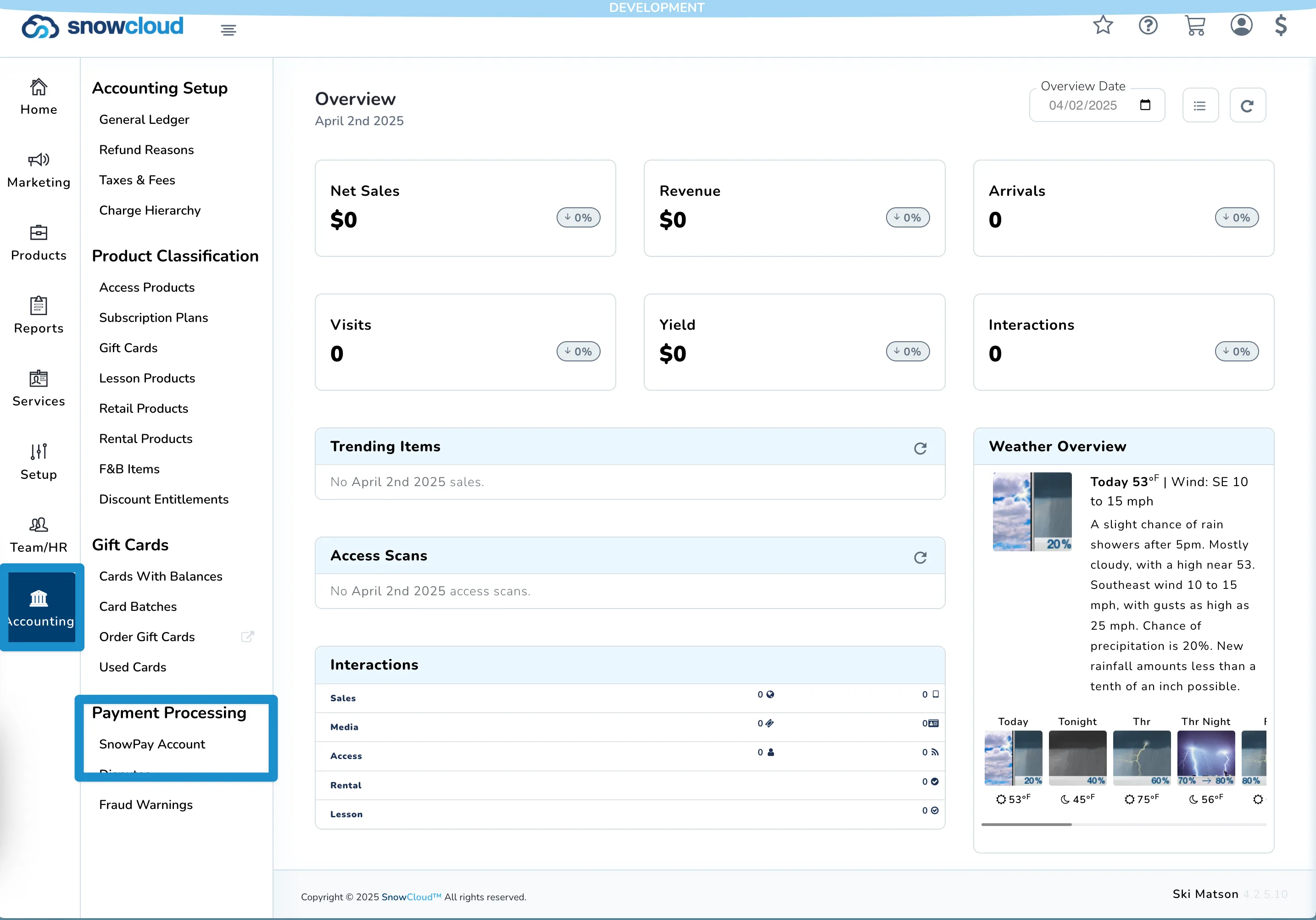The height and width of the screenshot is (920, 1316).
Task: Click the Tonight forecast thumbnail
Action: click(1077, 757)
